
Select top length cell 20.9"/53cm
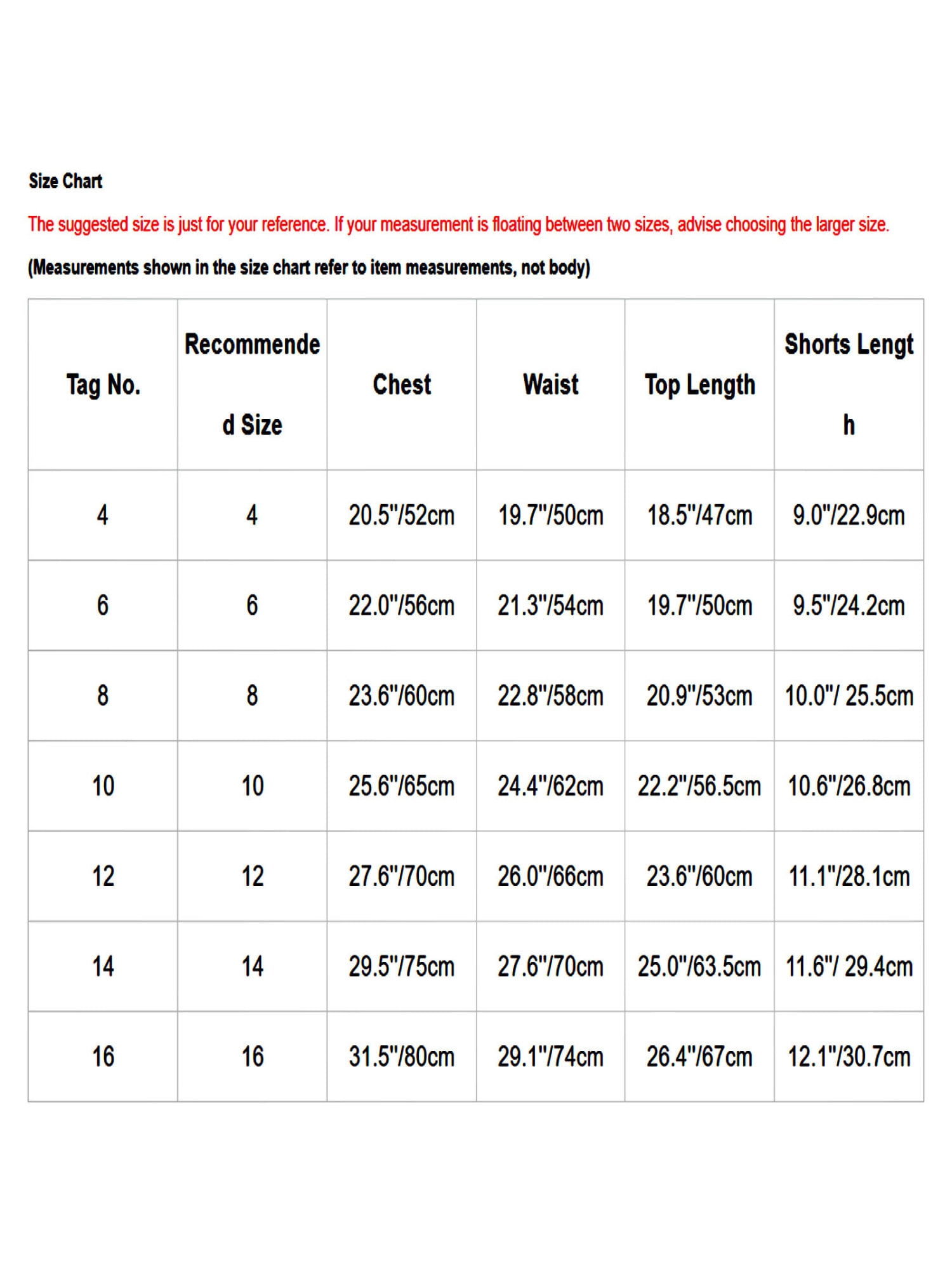point(700,696)
